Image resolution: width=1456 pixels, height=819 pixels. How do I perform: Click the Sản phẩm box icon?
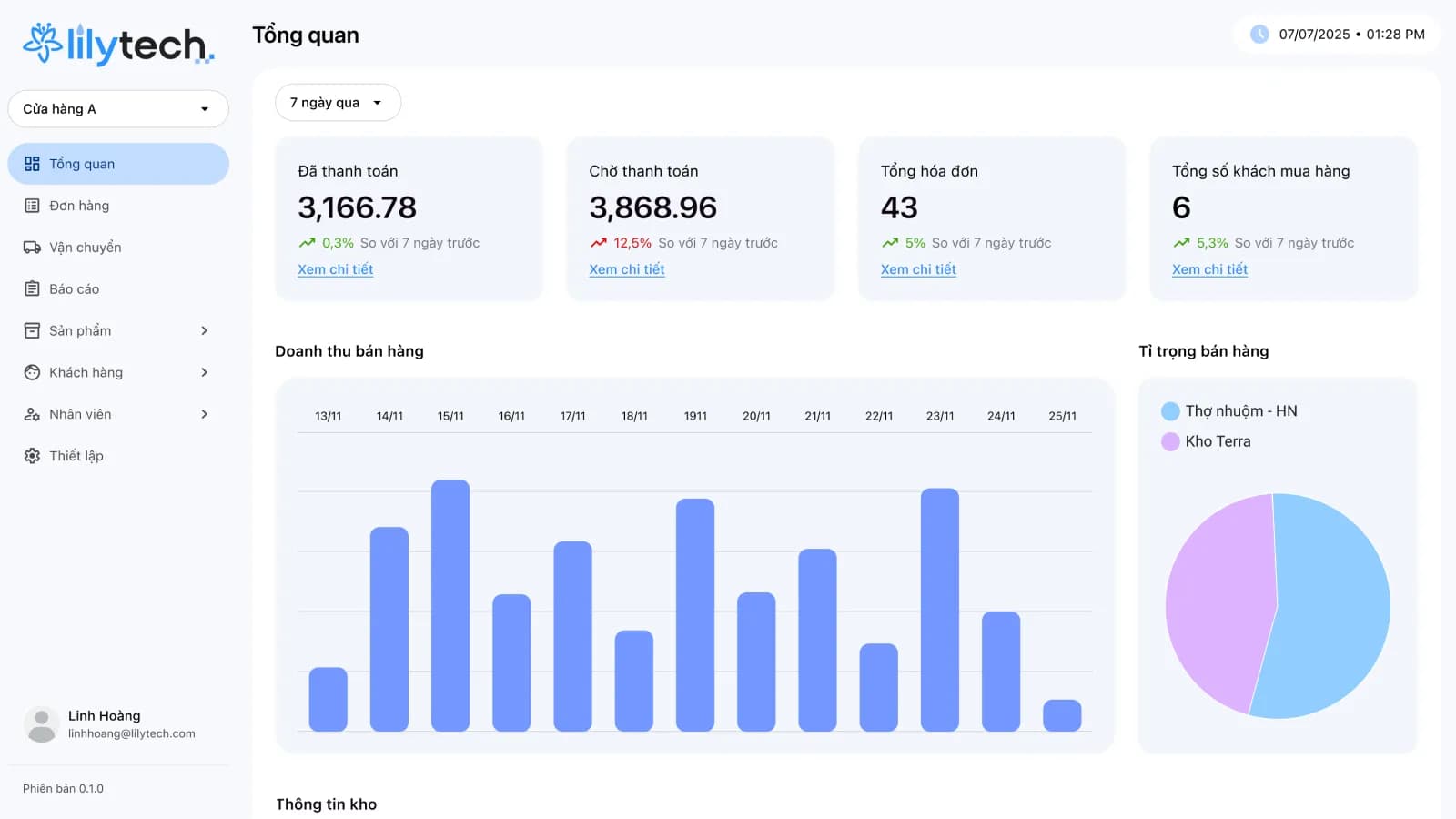[x=32, y=330]
